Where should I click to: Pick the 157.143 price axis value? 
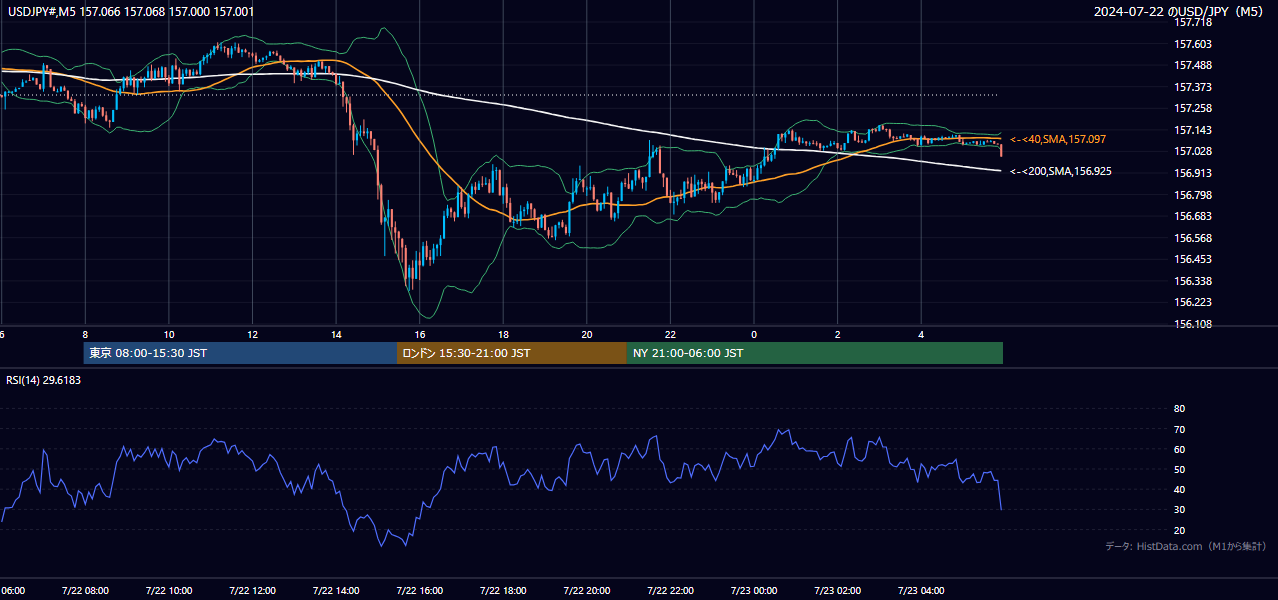(1192, 130)
